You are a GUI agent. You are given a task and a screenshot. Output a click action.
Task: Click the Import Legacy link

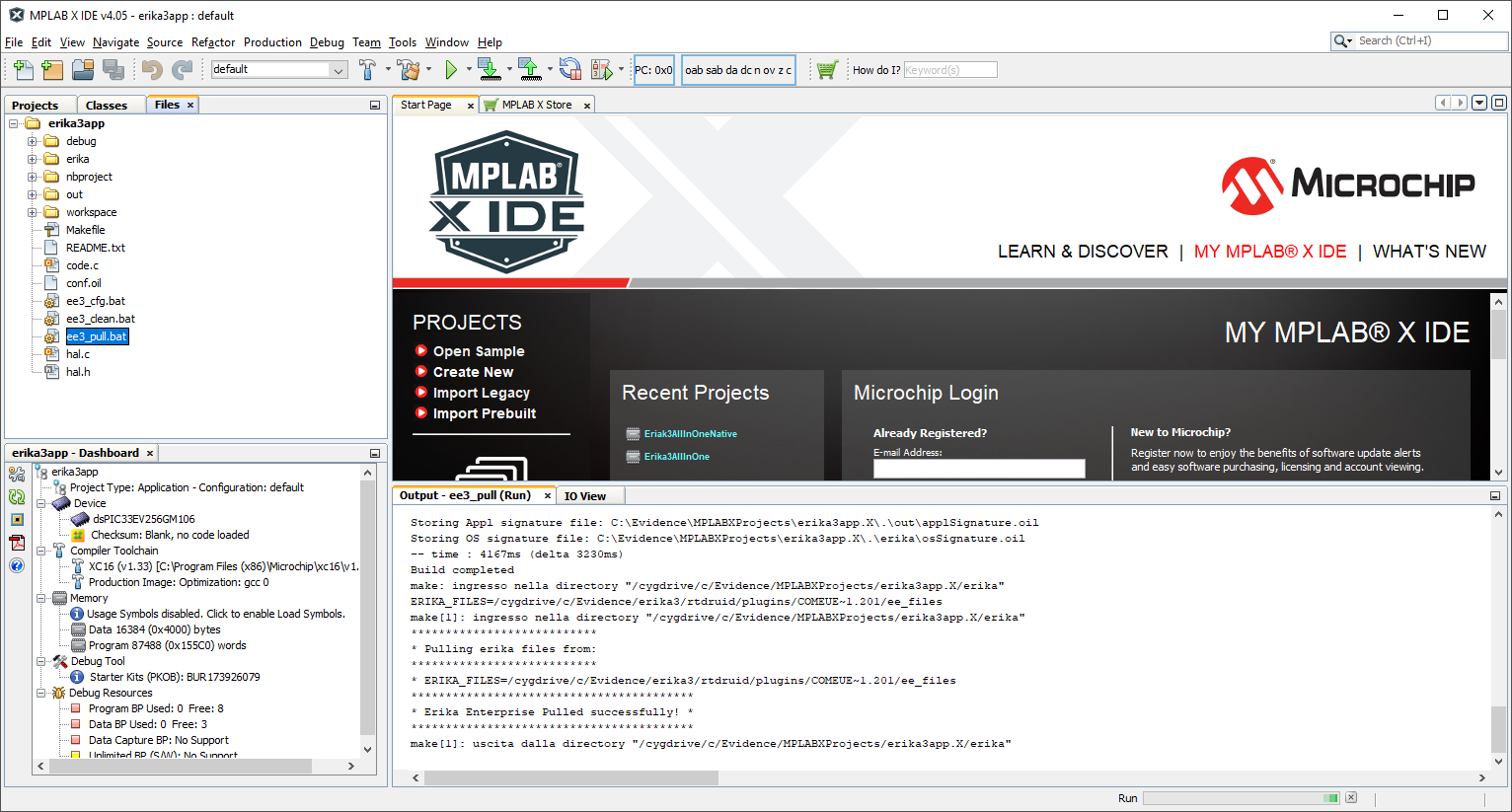coord(482,393)
